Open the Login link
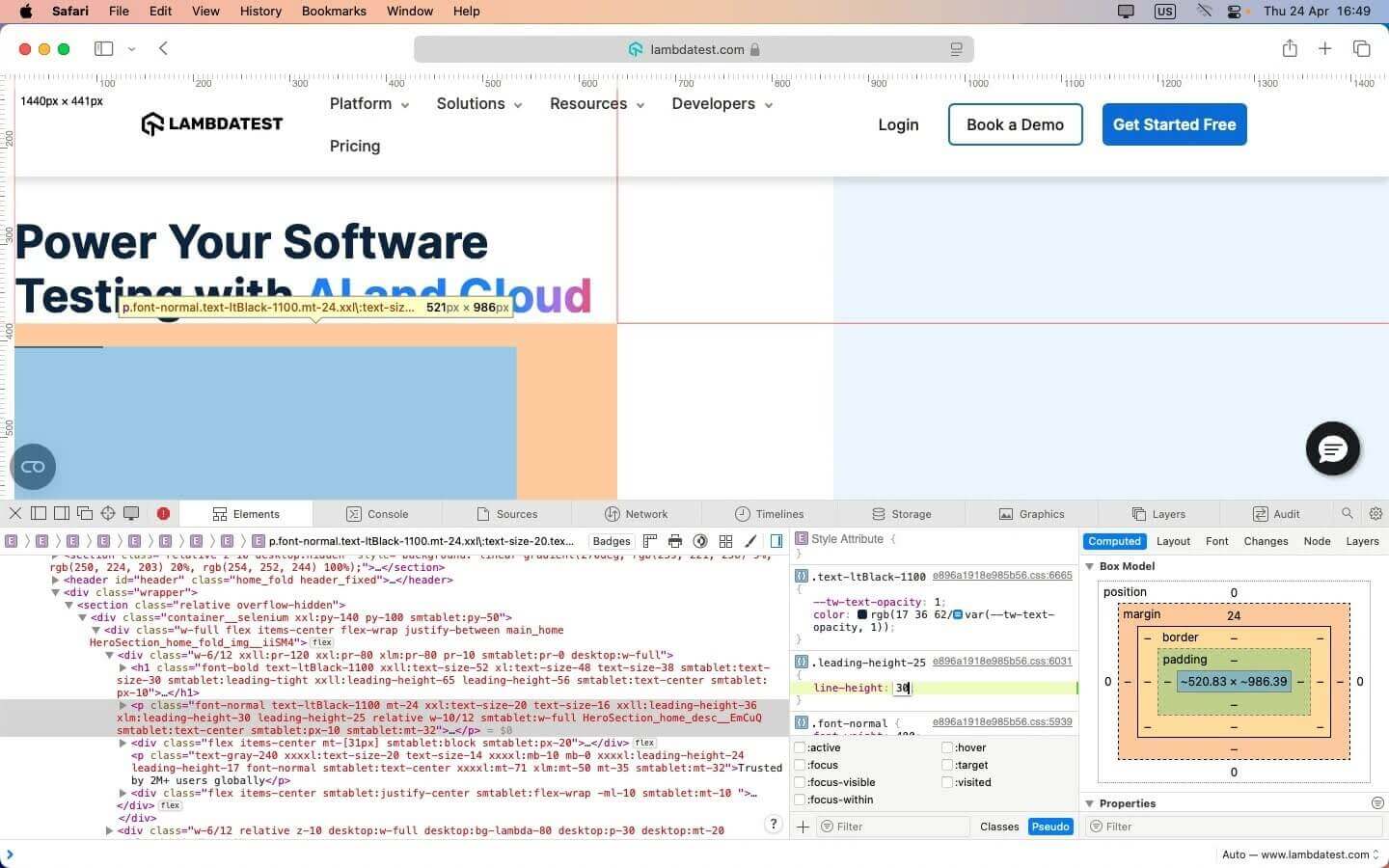 point(898,124)
